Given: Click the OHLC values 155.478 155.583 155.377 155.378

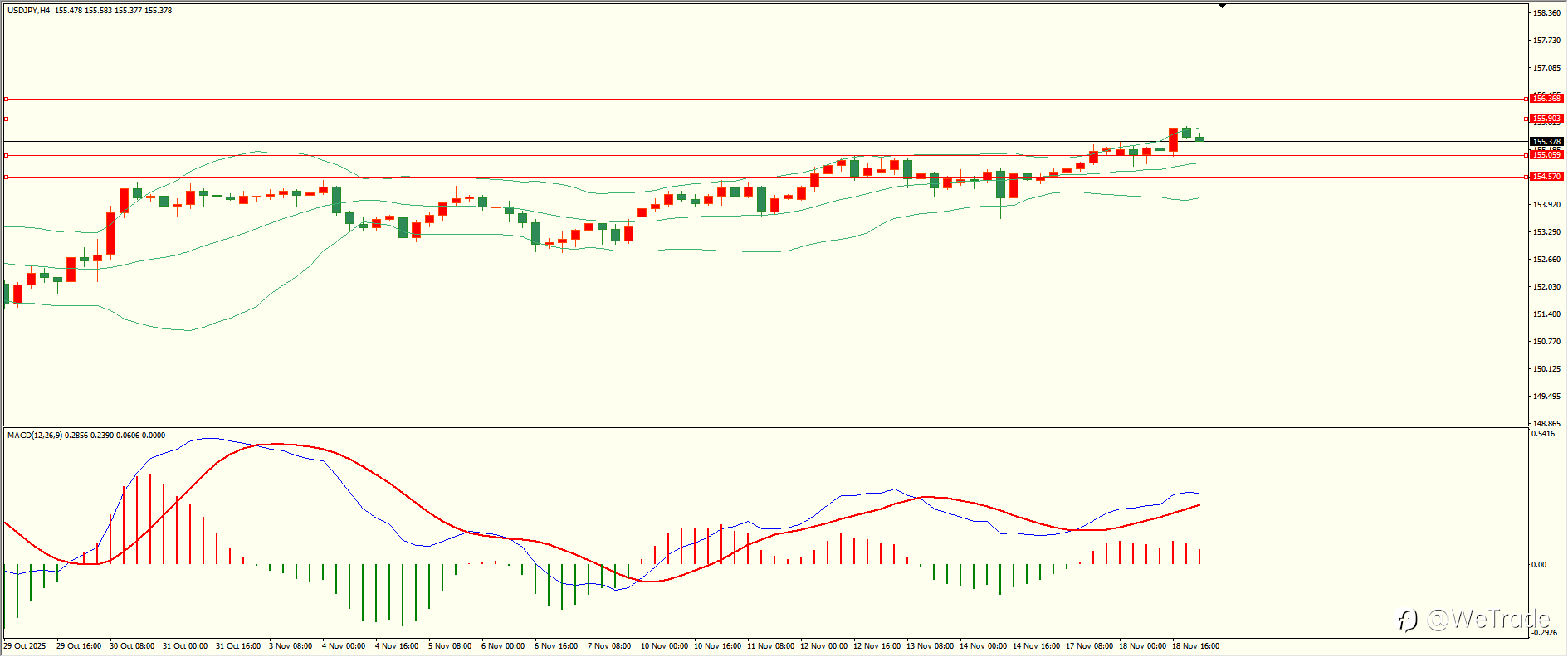Looking at the screenshot, I should (114, 11).
